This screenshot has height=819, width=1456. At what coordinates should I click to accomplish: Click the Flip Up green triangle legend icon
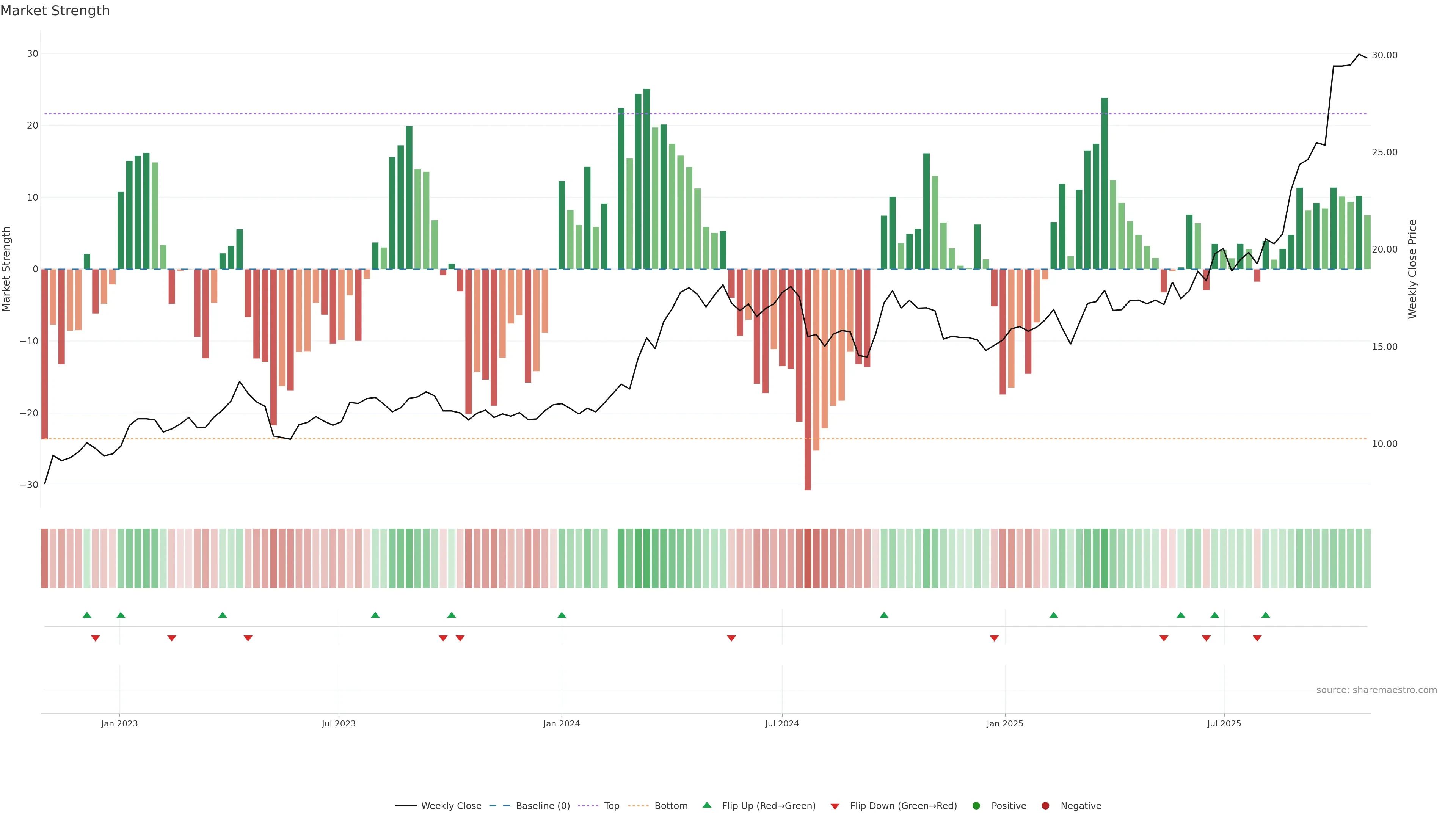point(706,805)
